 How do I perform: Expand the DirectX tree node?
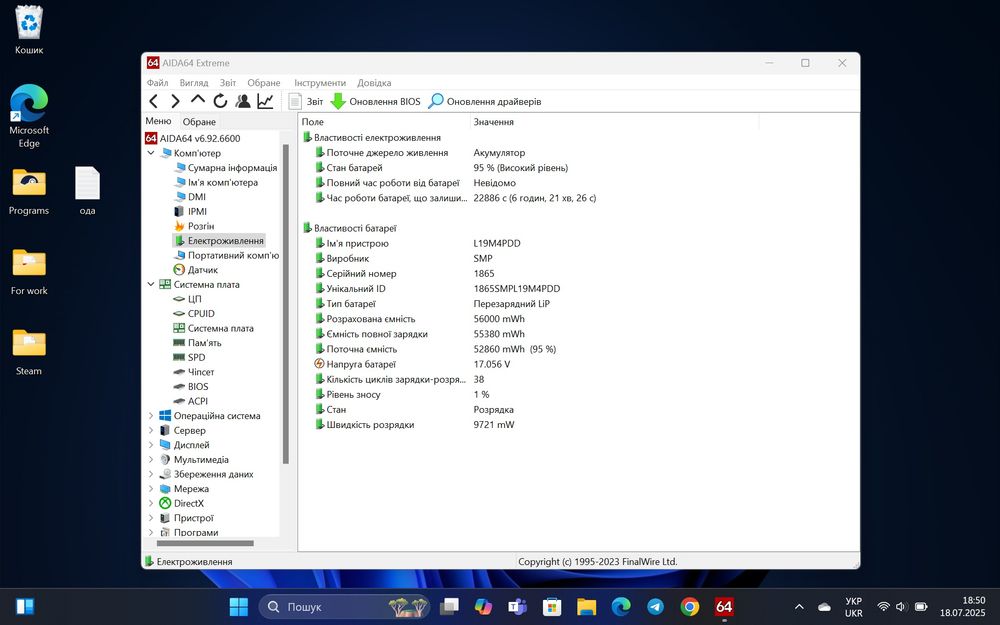pos(152,503)
